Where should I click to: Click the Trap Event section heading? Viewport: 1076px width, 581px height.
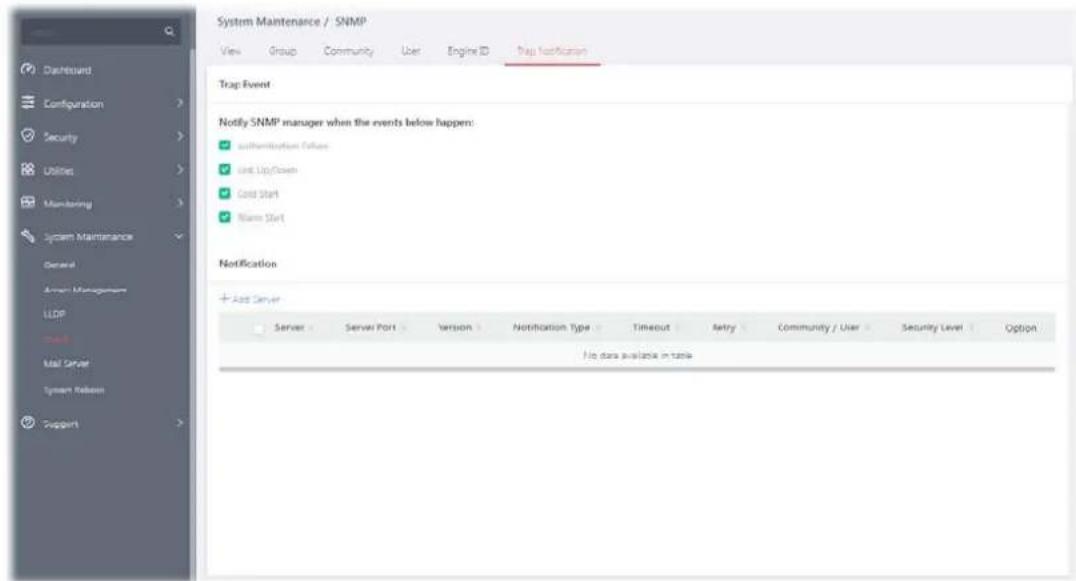point(244,84)
